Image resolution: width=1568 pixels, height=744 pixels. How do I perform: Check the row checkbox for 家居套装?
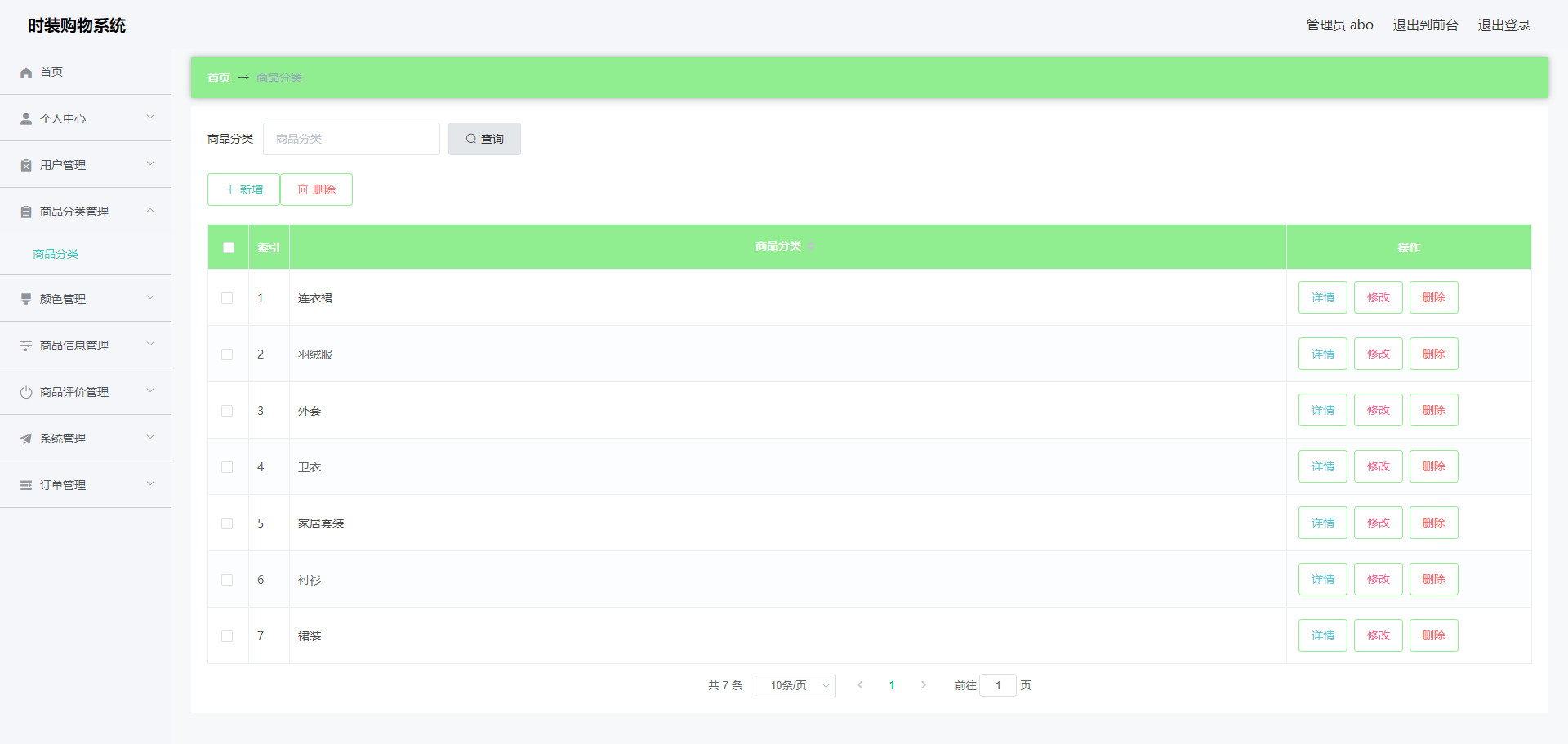227,523
